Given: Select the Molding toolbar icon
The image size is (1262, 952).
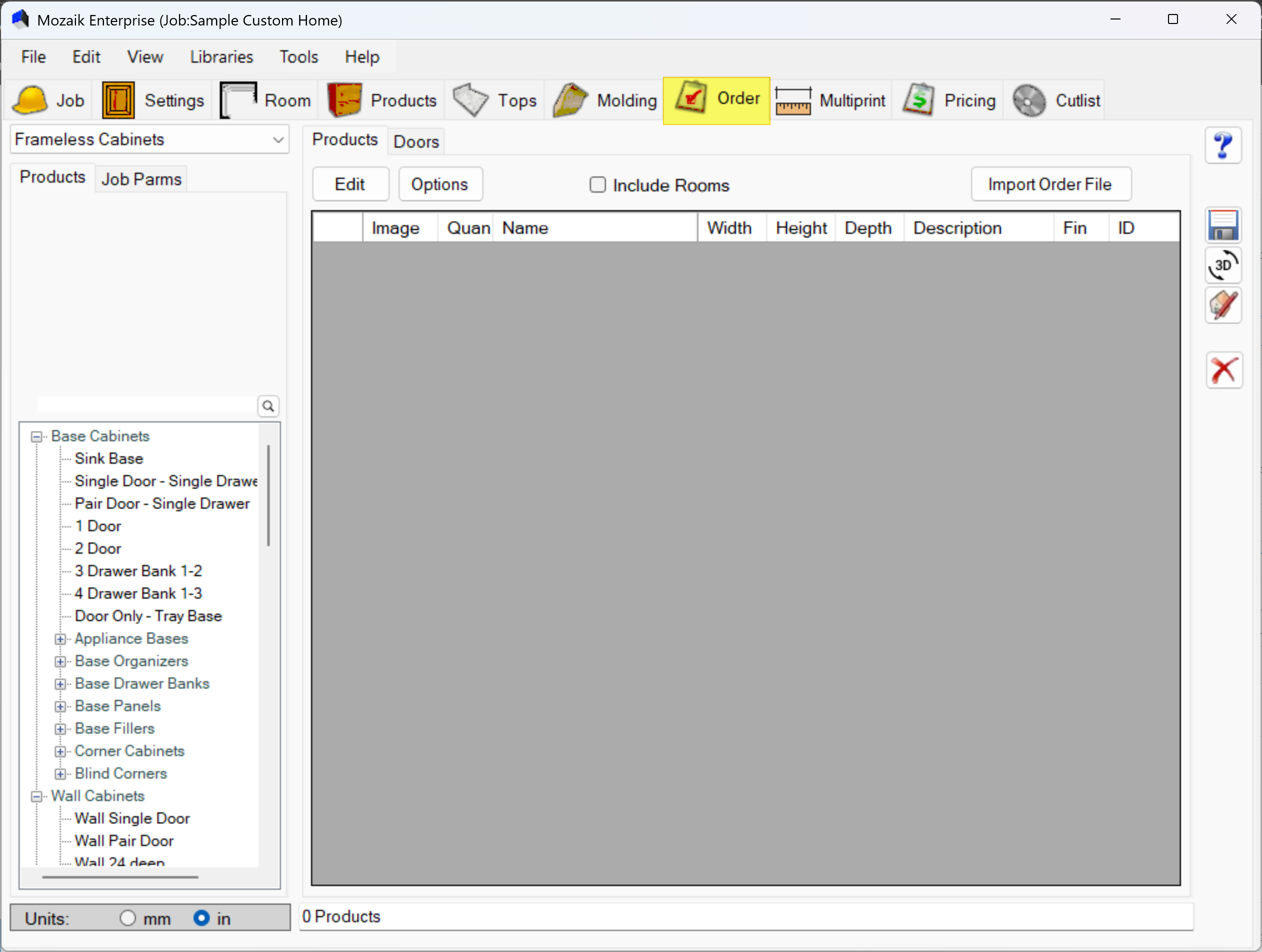Looking at the screenshot, I should click(569, 100).
